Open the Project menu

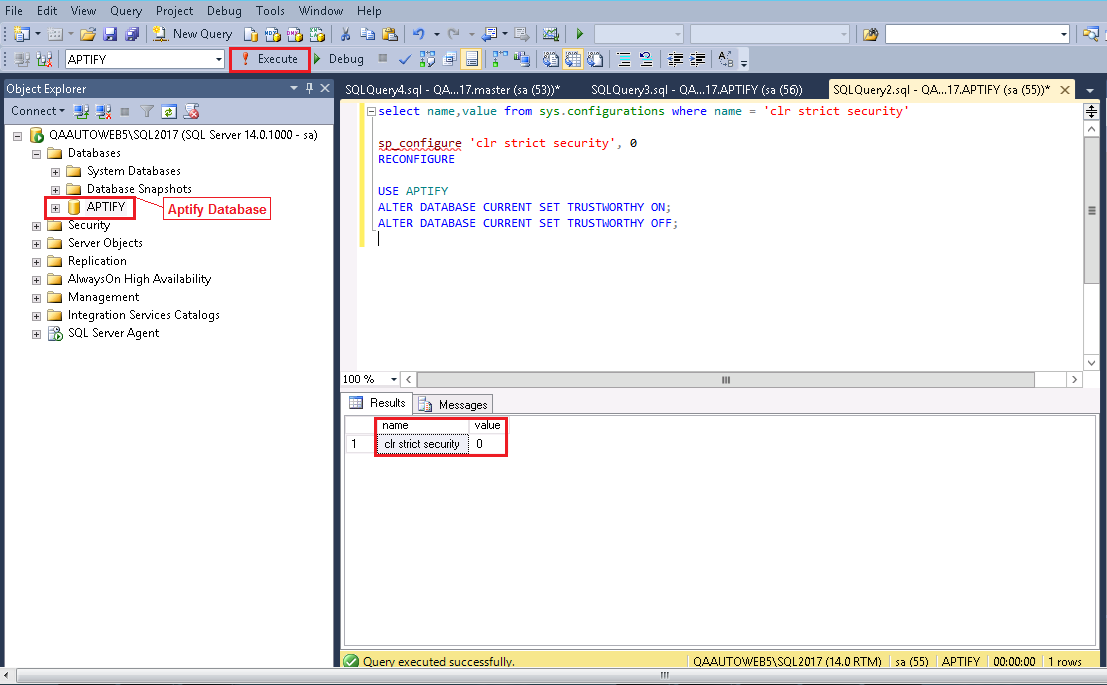point(174,11)
